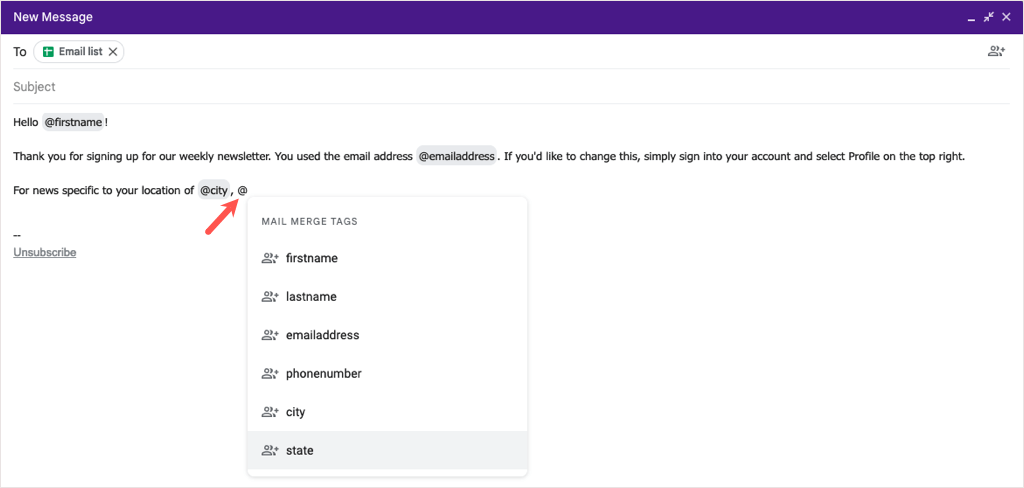Choose the emailaddress merge tag
Screen dimensions: 1024x488
[x=322, y=335]
